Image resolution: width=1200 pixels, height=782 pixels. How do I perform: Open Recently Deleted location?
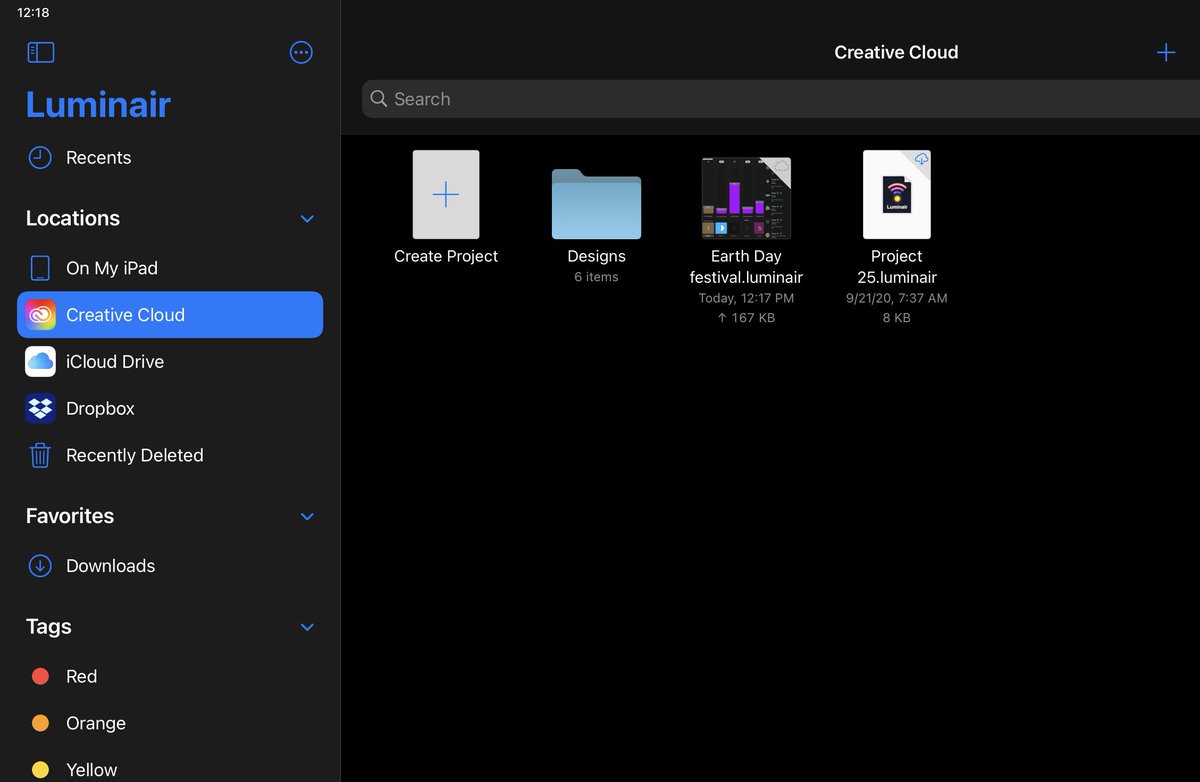point(171,455)
